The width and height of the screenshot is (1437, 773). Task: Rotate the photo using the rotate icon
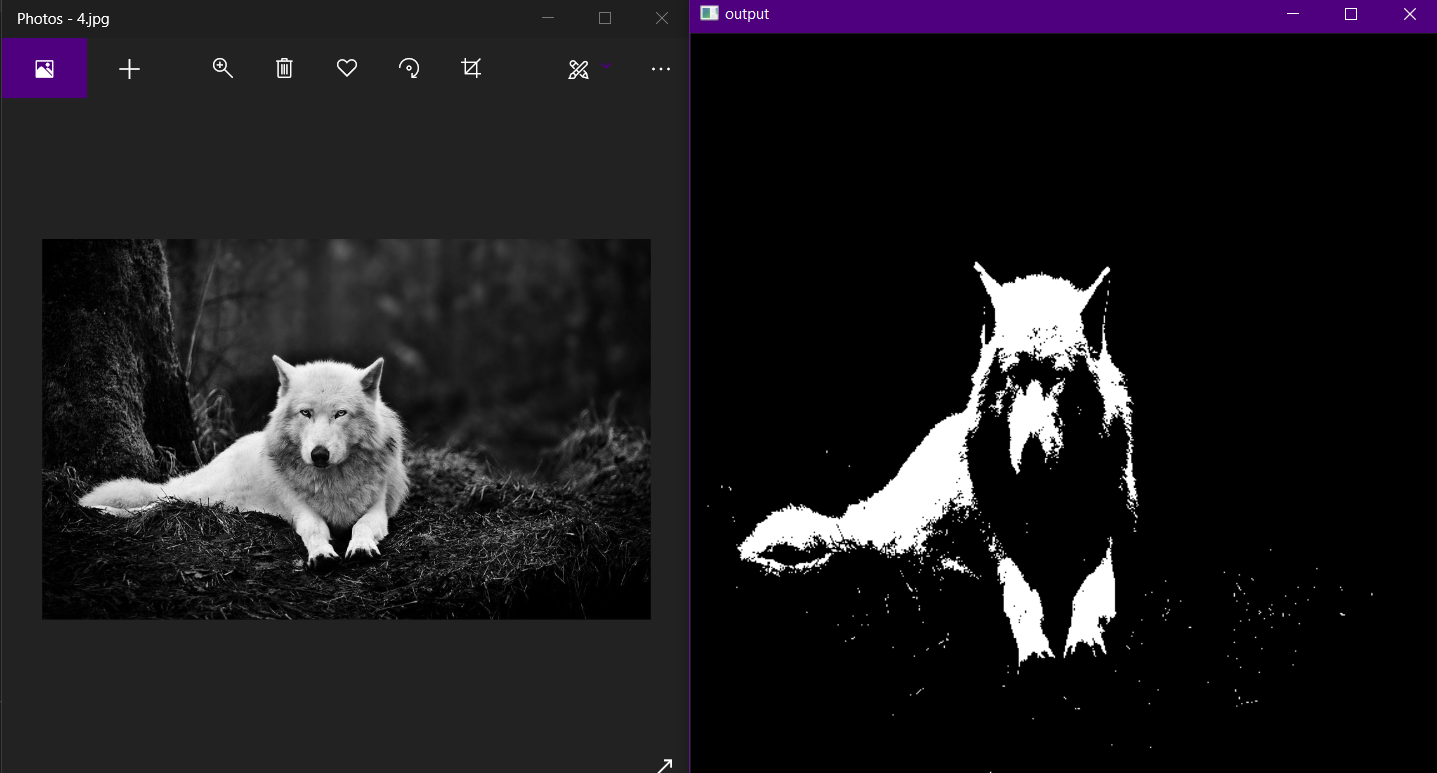pyautogui.click(x=408, y=68)
